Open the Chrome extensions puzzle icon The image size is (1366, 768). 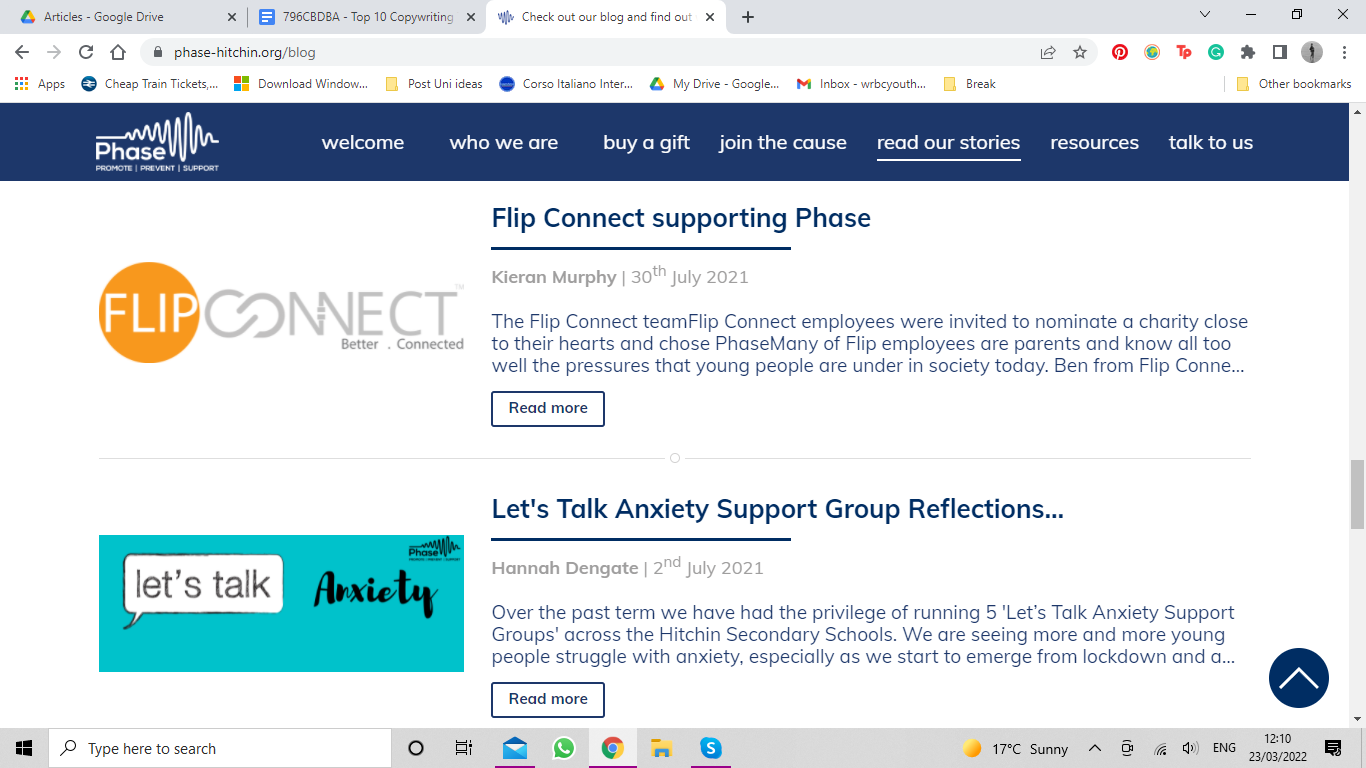tap(1247, 52)
